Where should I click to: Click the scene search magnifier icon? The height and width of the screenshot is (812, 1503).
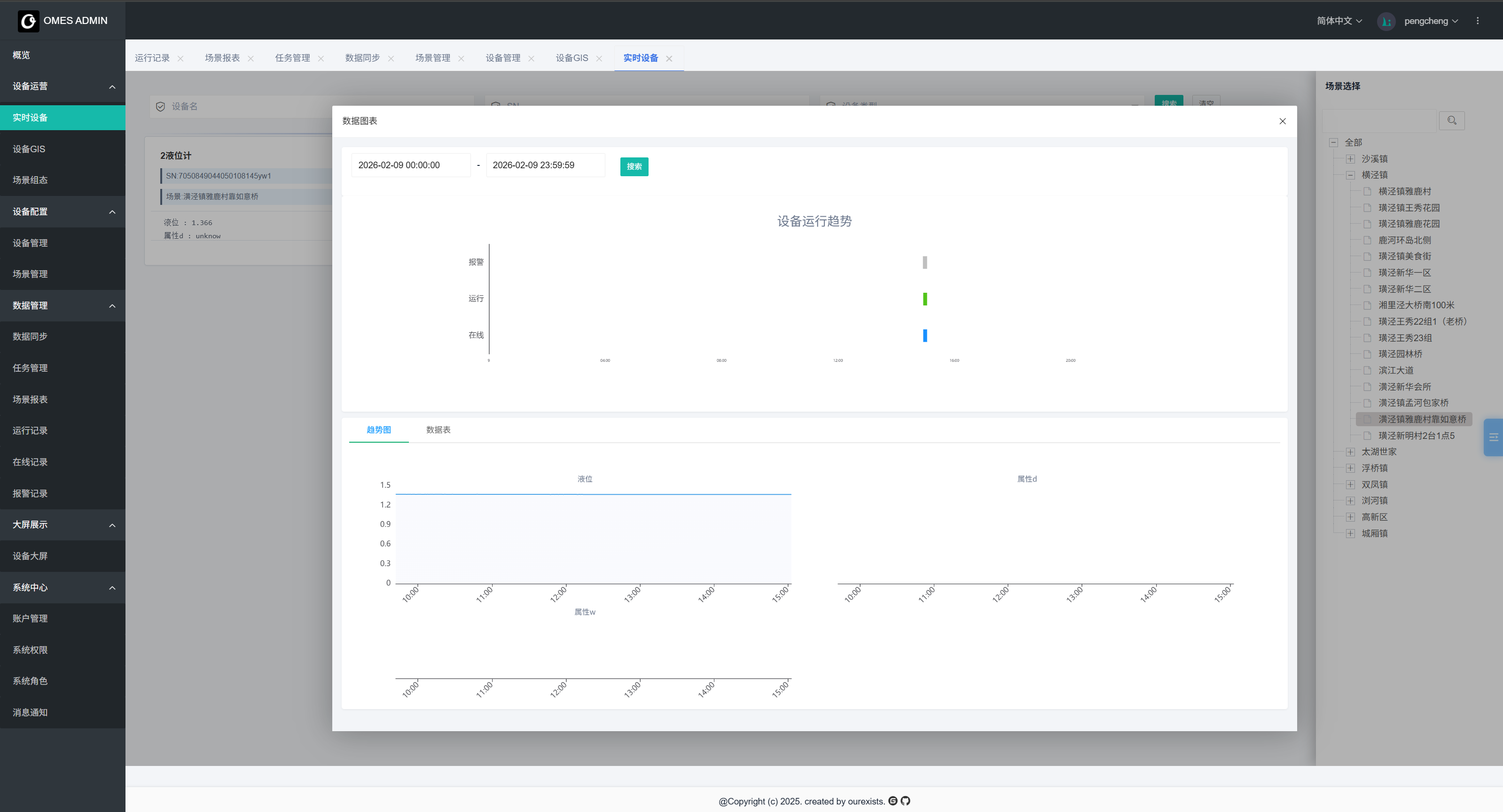coord(1452,121)
